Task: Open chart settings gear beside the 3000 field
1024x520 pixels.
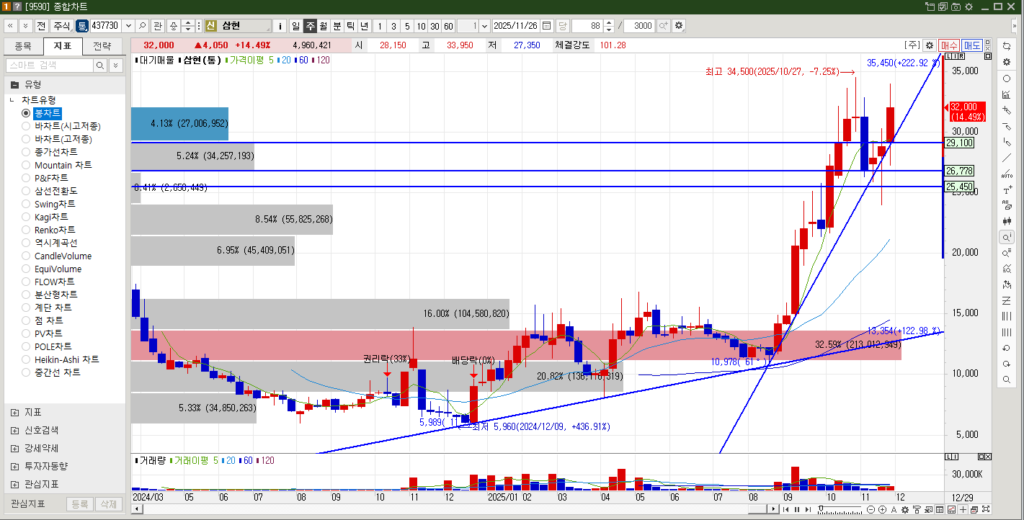Action: (x=679, y=25)
